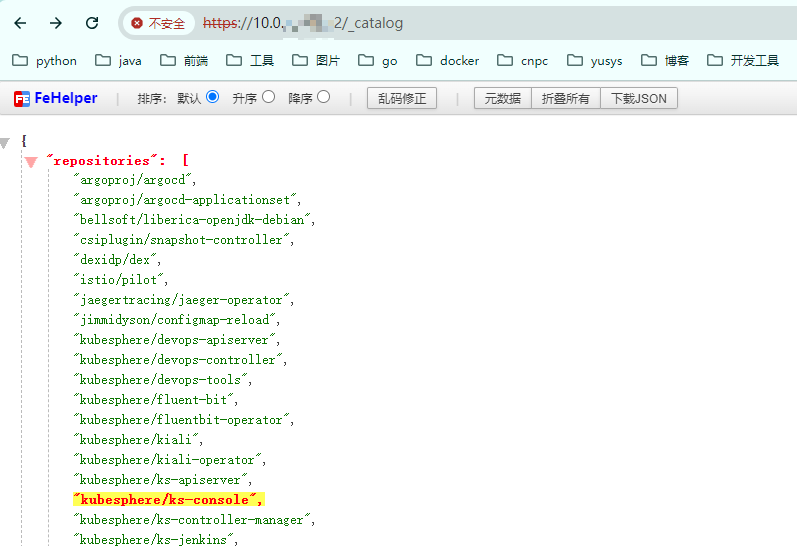Image resolution: width=797 pixels, height=546 pixels.
Task: Open the docker bookmark folder
Action: (447, 60)
